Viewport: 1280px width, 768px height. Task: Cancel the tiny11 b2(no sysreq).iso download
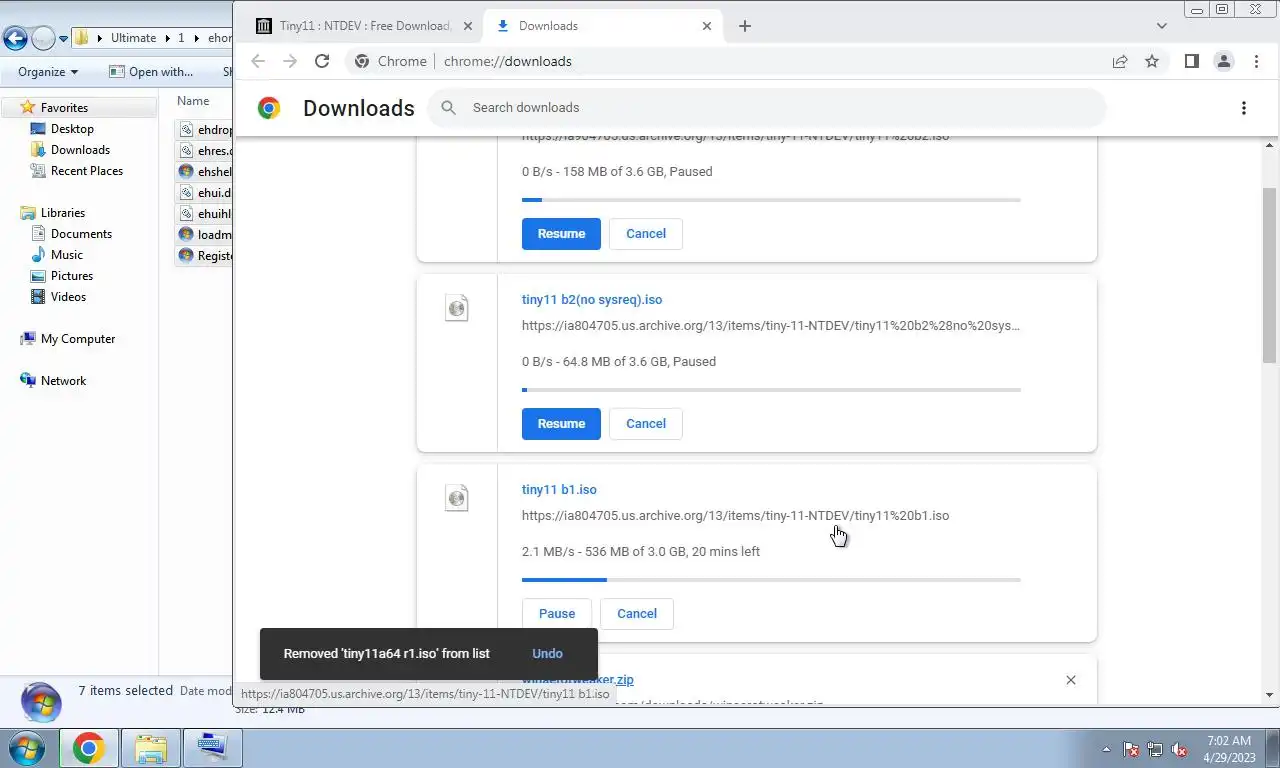point(646,424)
